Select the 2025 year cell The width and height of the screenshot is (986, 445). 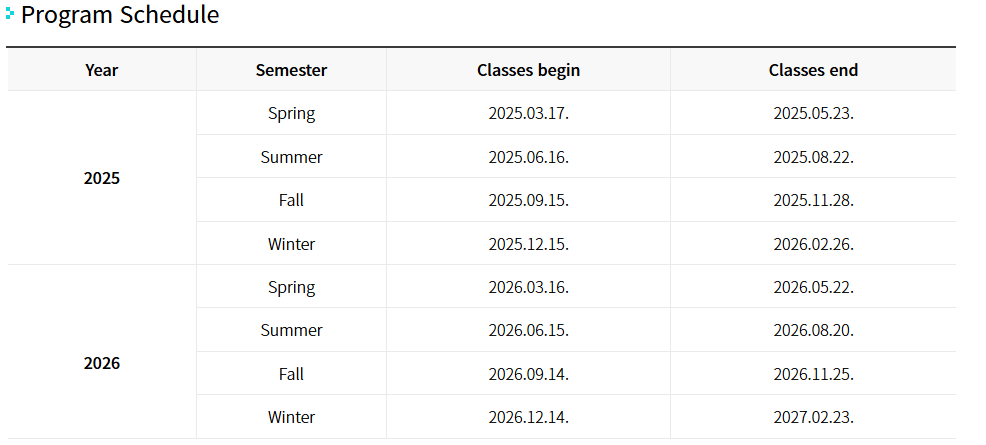(x=102, y=178)
